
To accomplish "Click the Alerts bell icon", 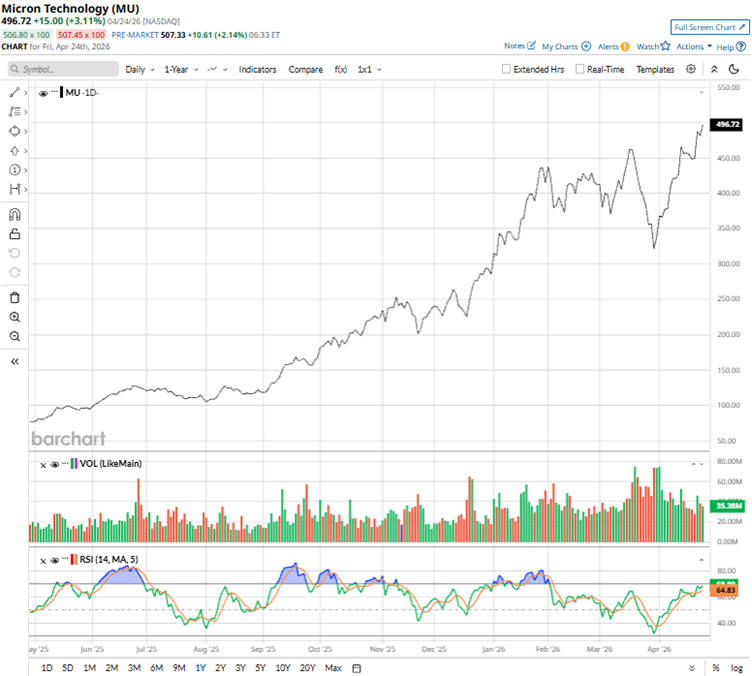I will pyautogui.click(x=624, y=47).
